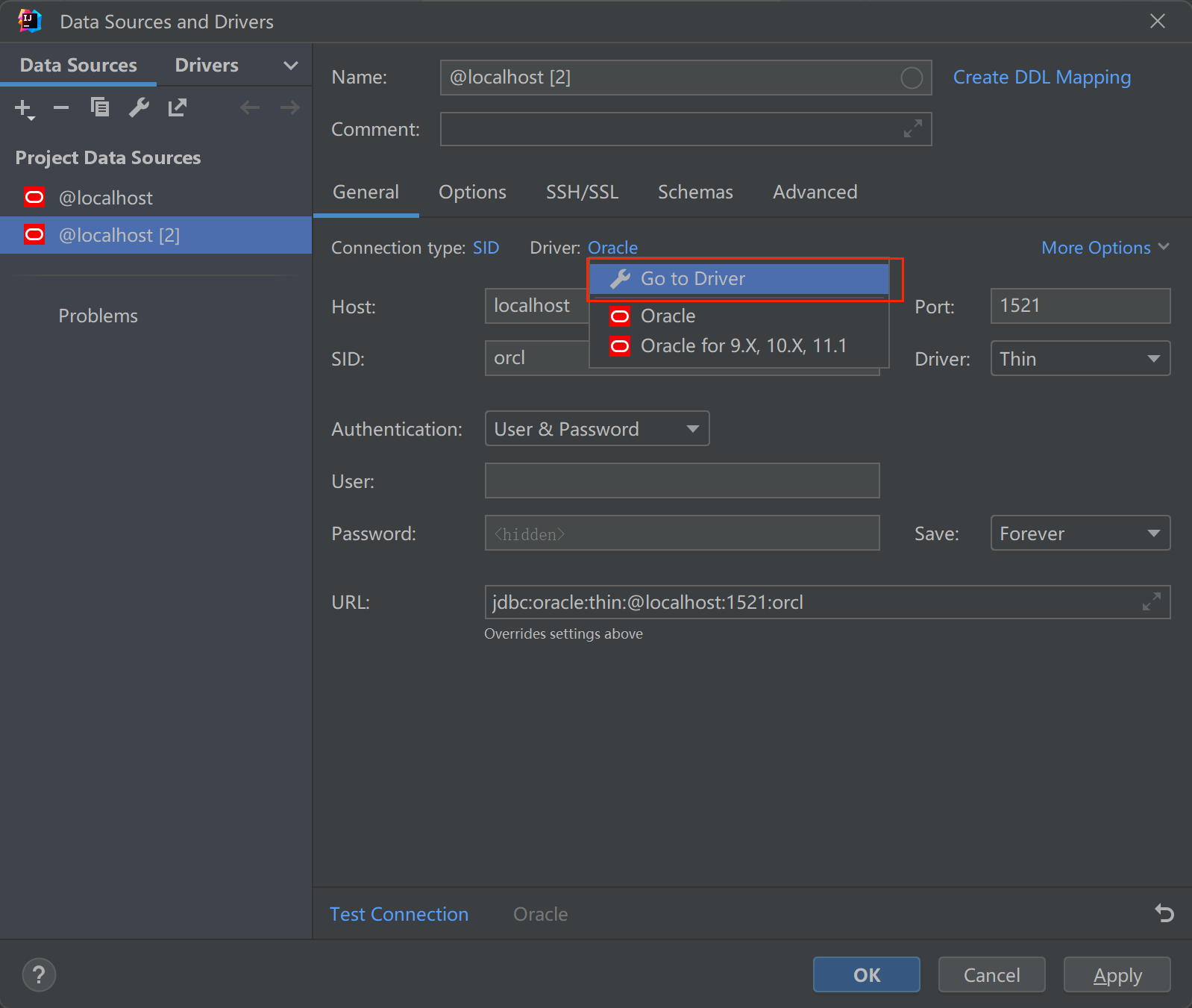Click the Name input field
Screen dimensions: 1192x1008
click(686, 78)
